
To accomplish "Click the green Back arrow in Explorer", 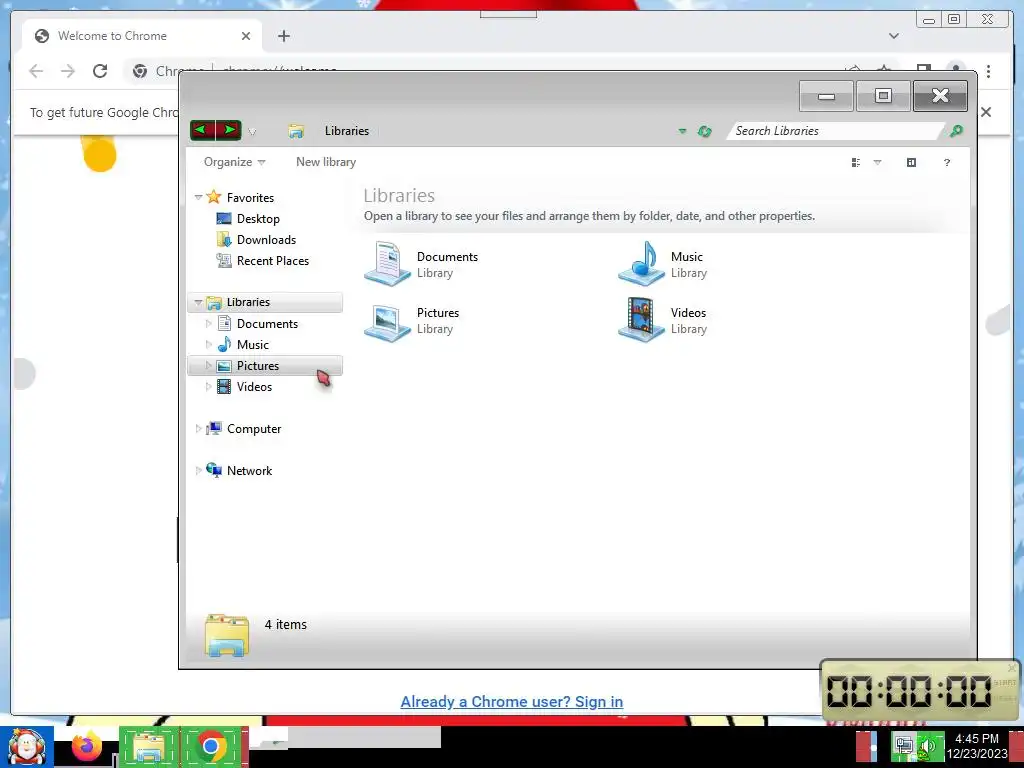I will [x=202, y=130].
